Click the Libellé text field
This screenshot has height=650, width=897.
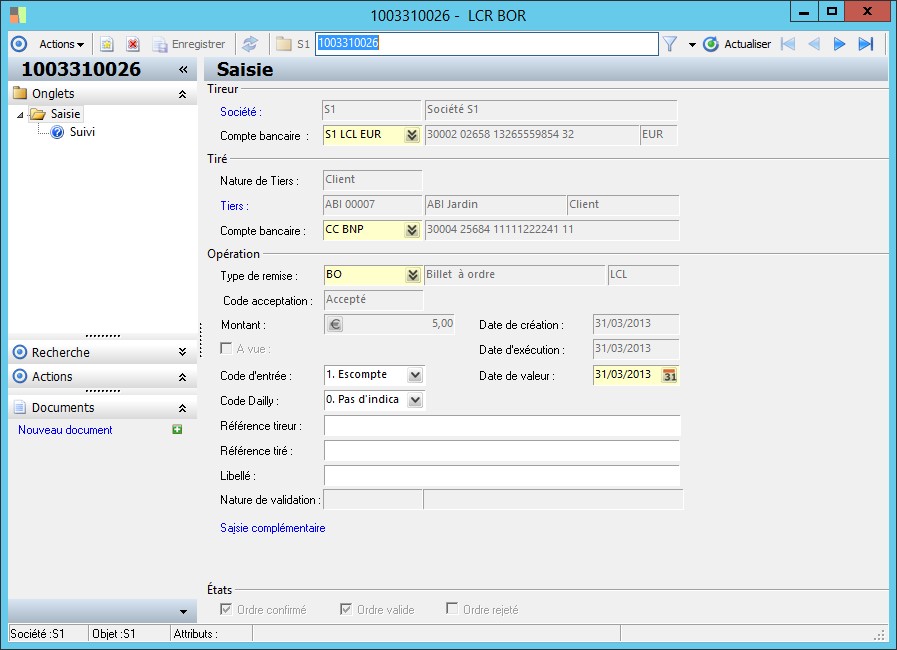click(x=501, y=476)
